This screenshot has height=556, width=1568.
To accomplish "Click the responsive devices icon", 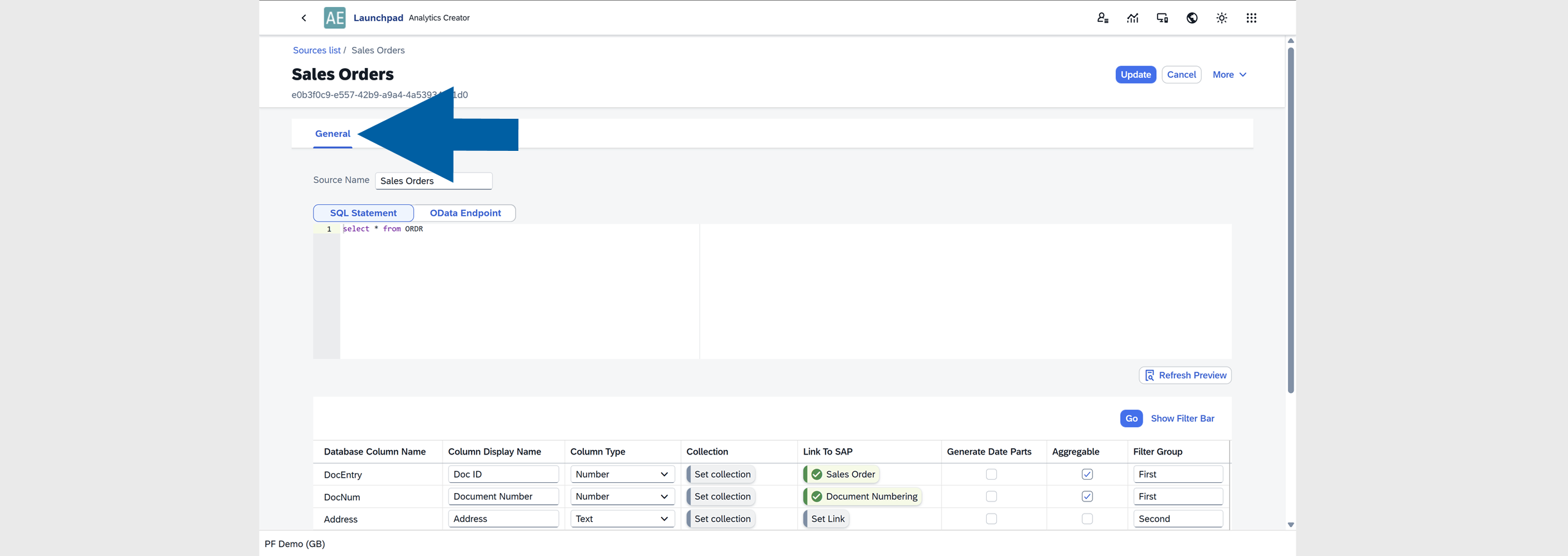I will (x=1162, y=18).
